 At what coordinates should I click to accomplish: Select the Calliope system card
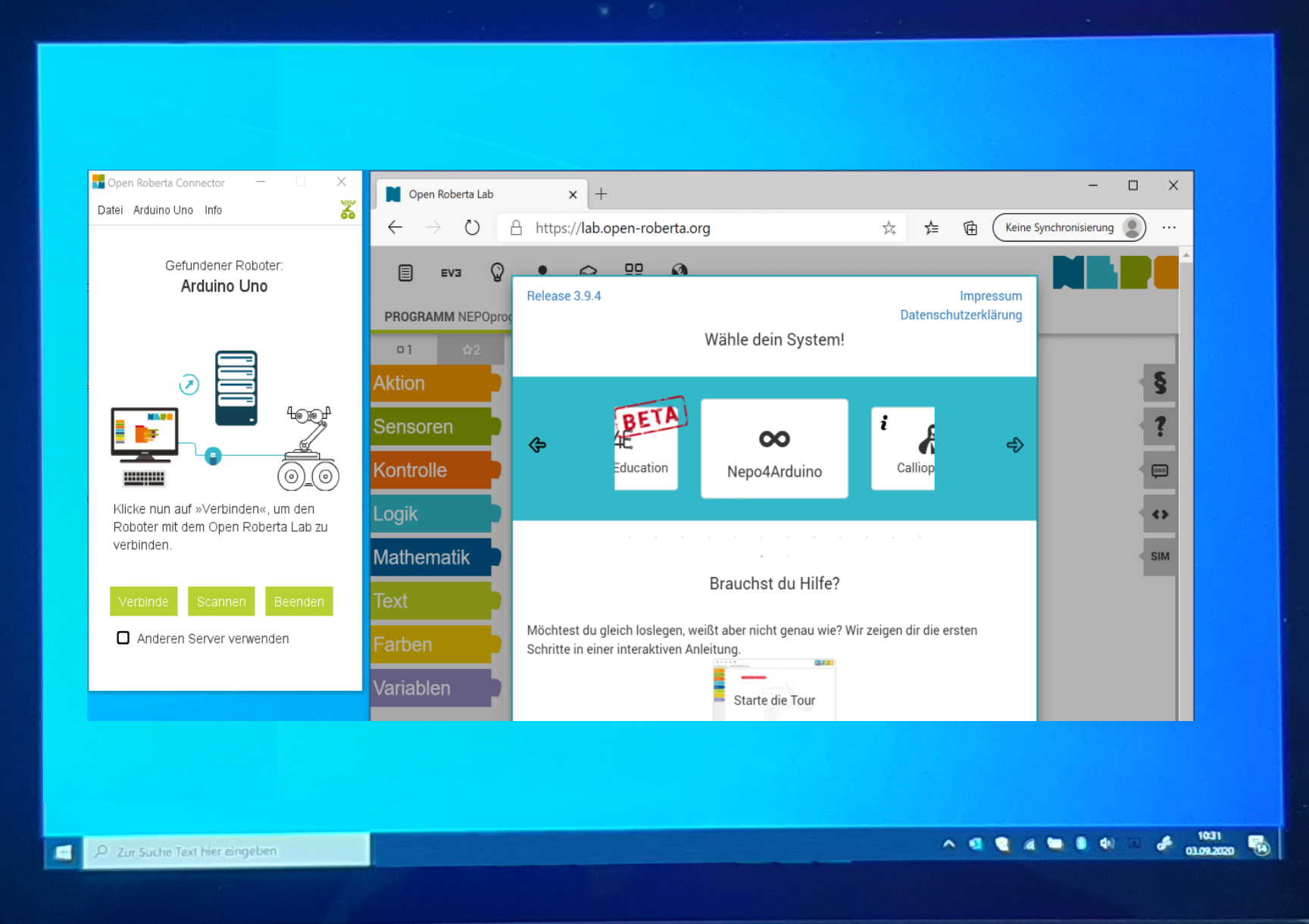903,448
